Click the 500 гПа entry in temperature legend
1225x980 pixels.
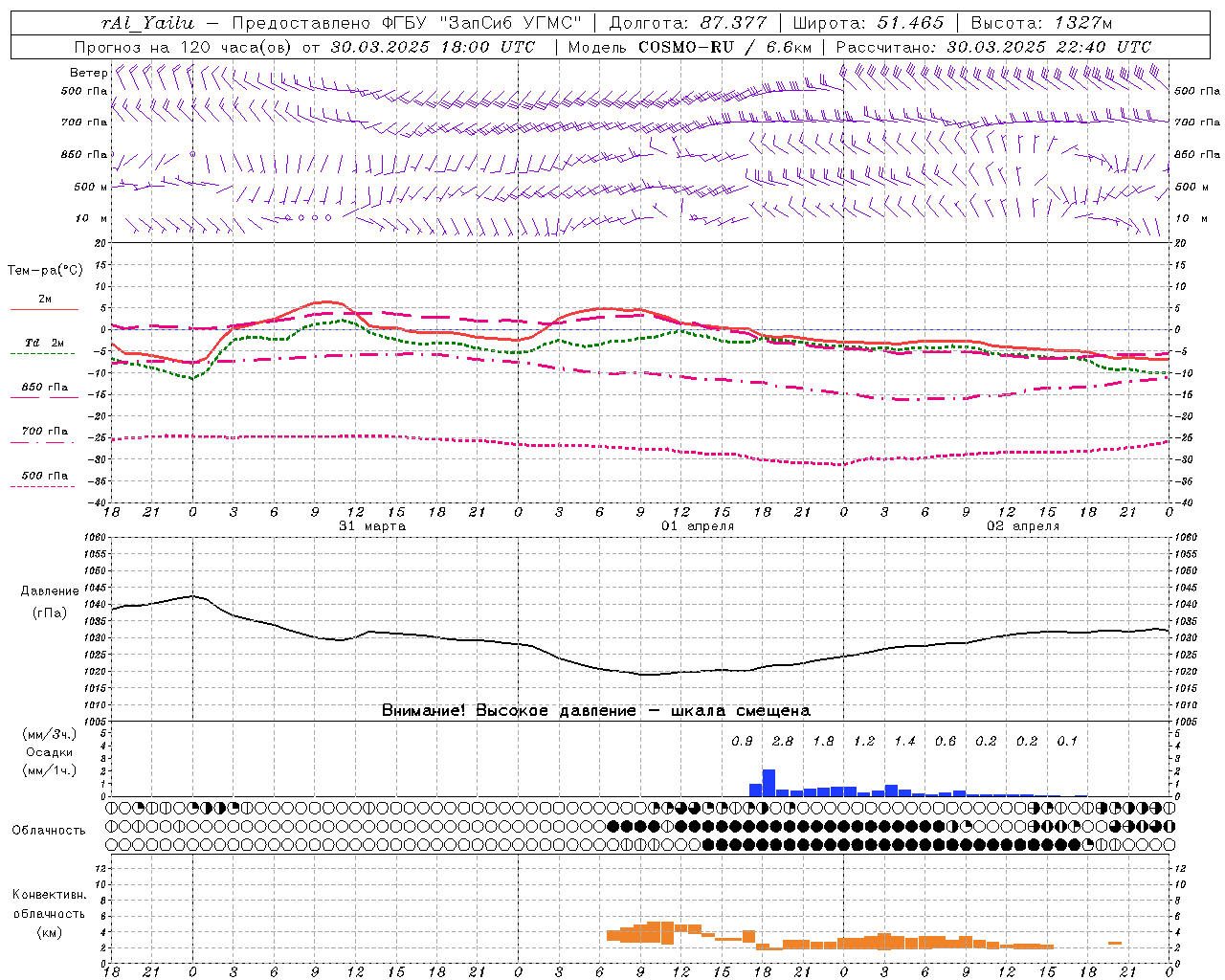45,475
